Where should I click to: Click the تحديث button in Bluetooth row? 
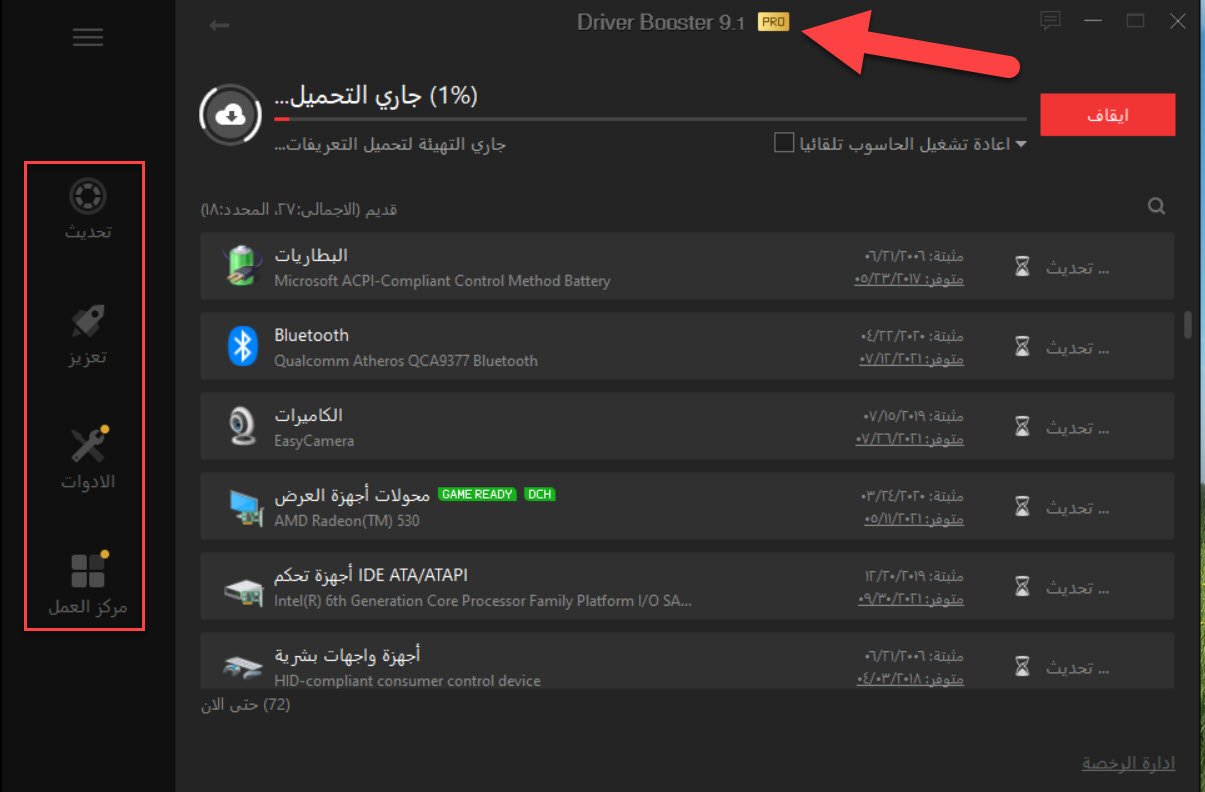(1078, 347)
